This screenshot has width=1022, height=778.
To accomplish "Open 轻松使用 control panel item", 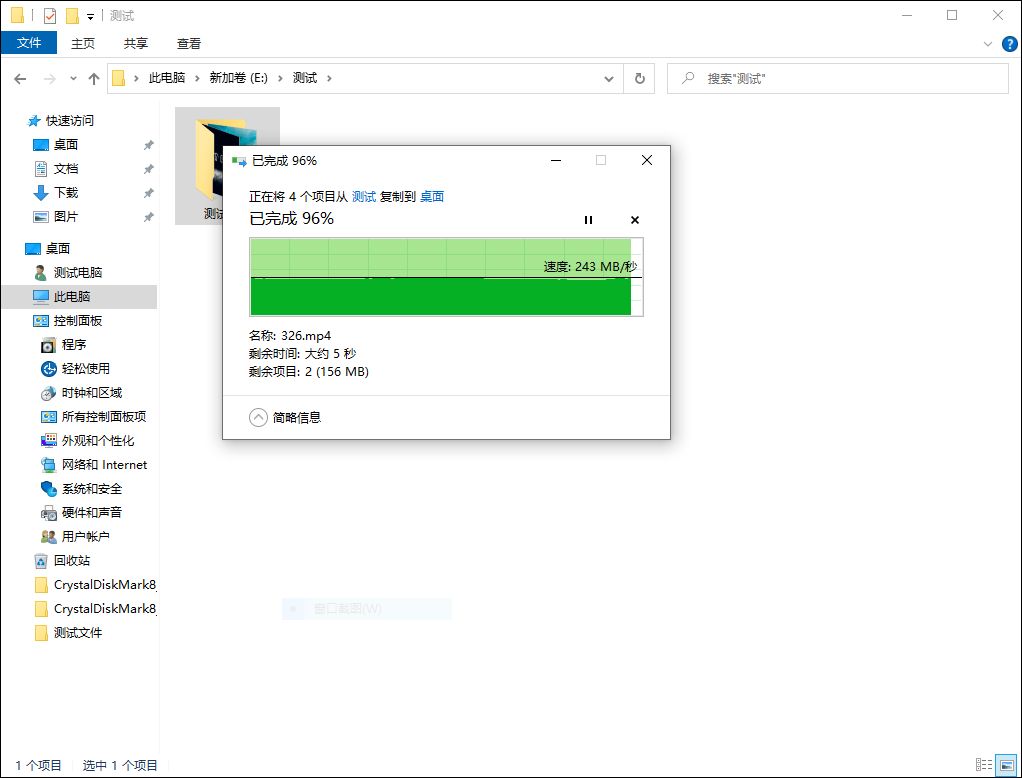I will coord(85,369).
